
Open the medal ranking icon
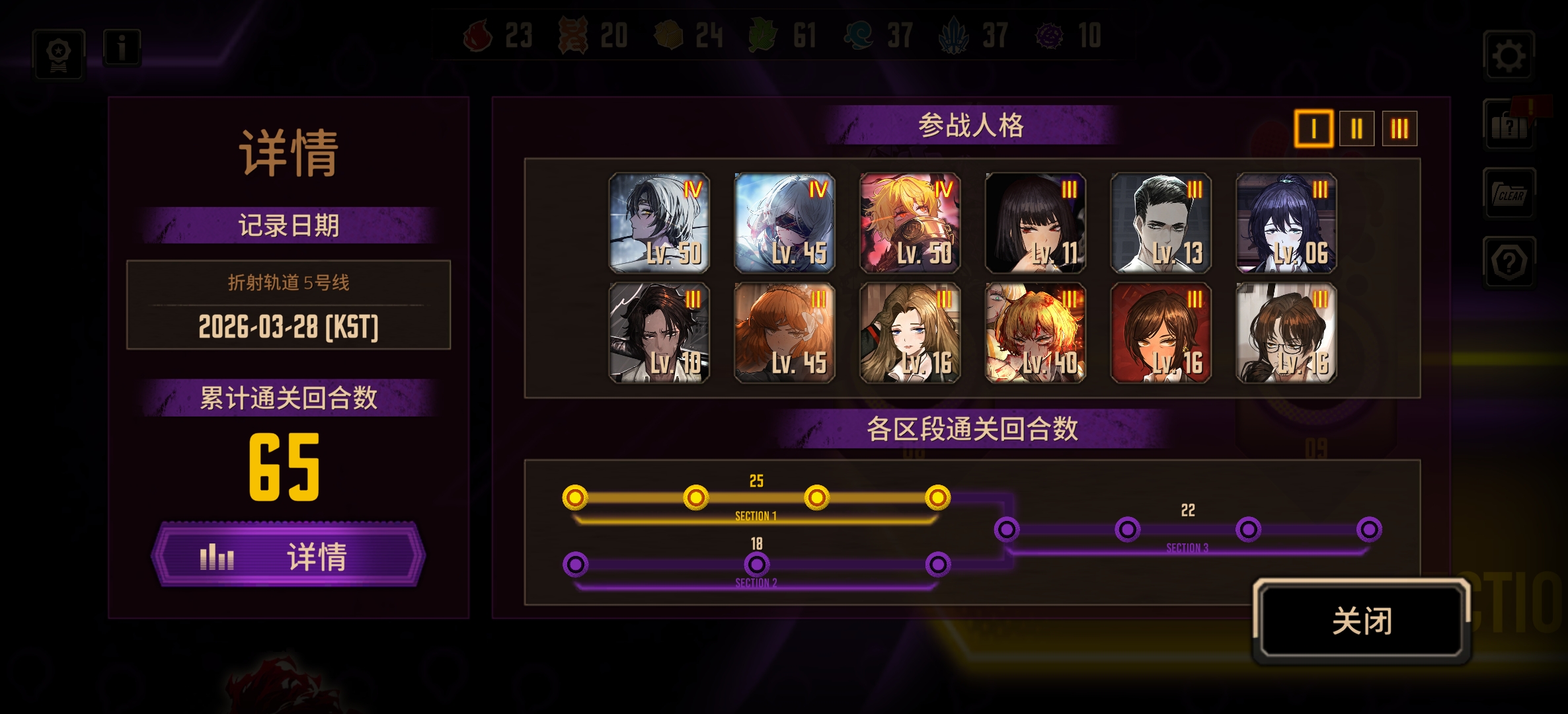pos(59,54)
